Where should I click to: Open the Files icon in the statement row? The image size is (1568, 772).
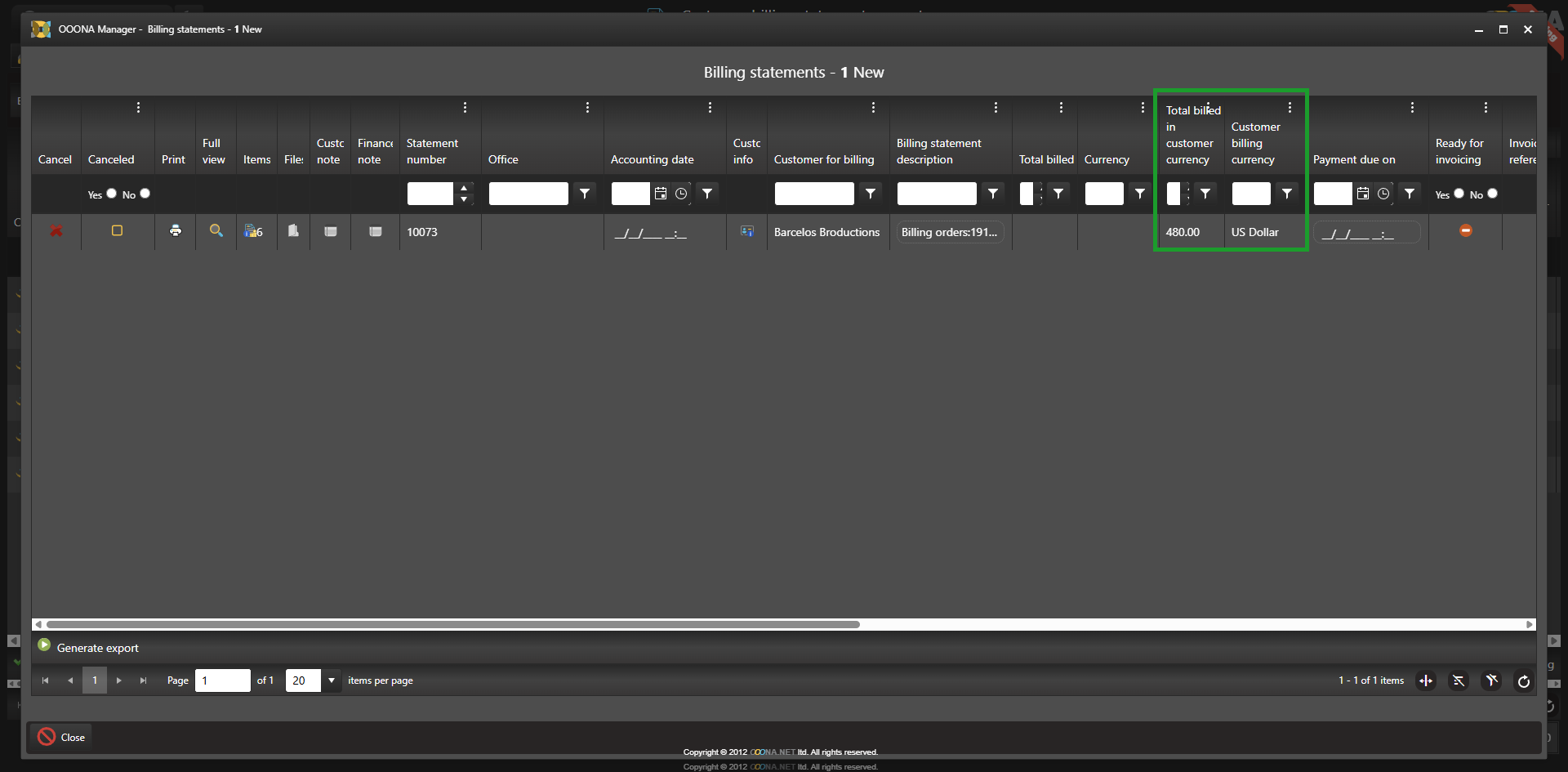click(293, 231)
